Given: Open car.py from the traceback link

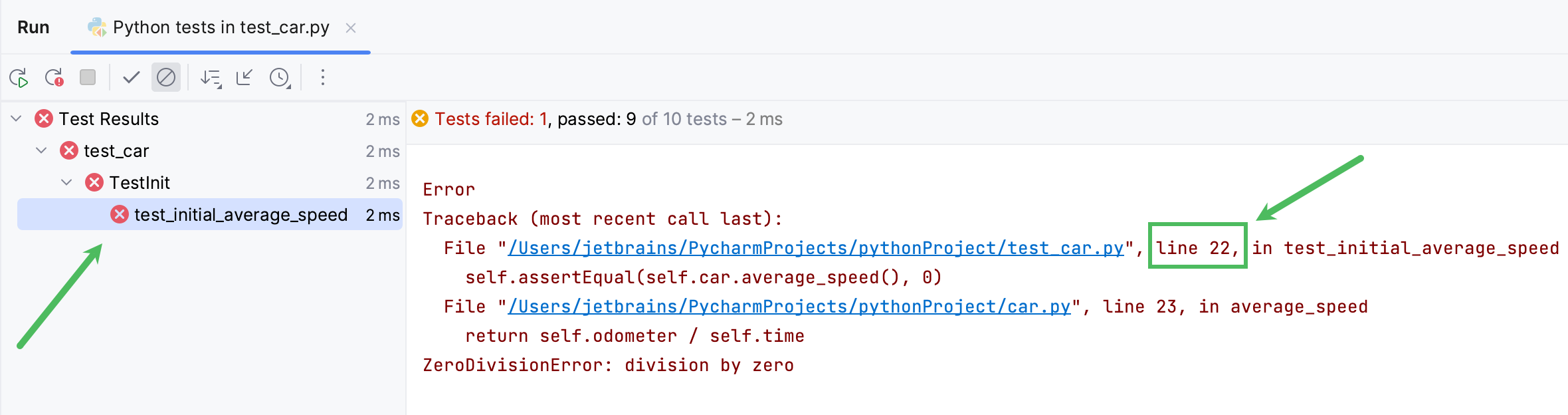Looking at the screenshot, I should [790, 306].
